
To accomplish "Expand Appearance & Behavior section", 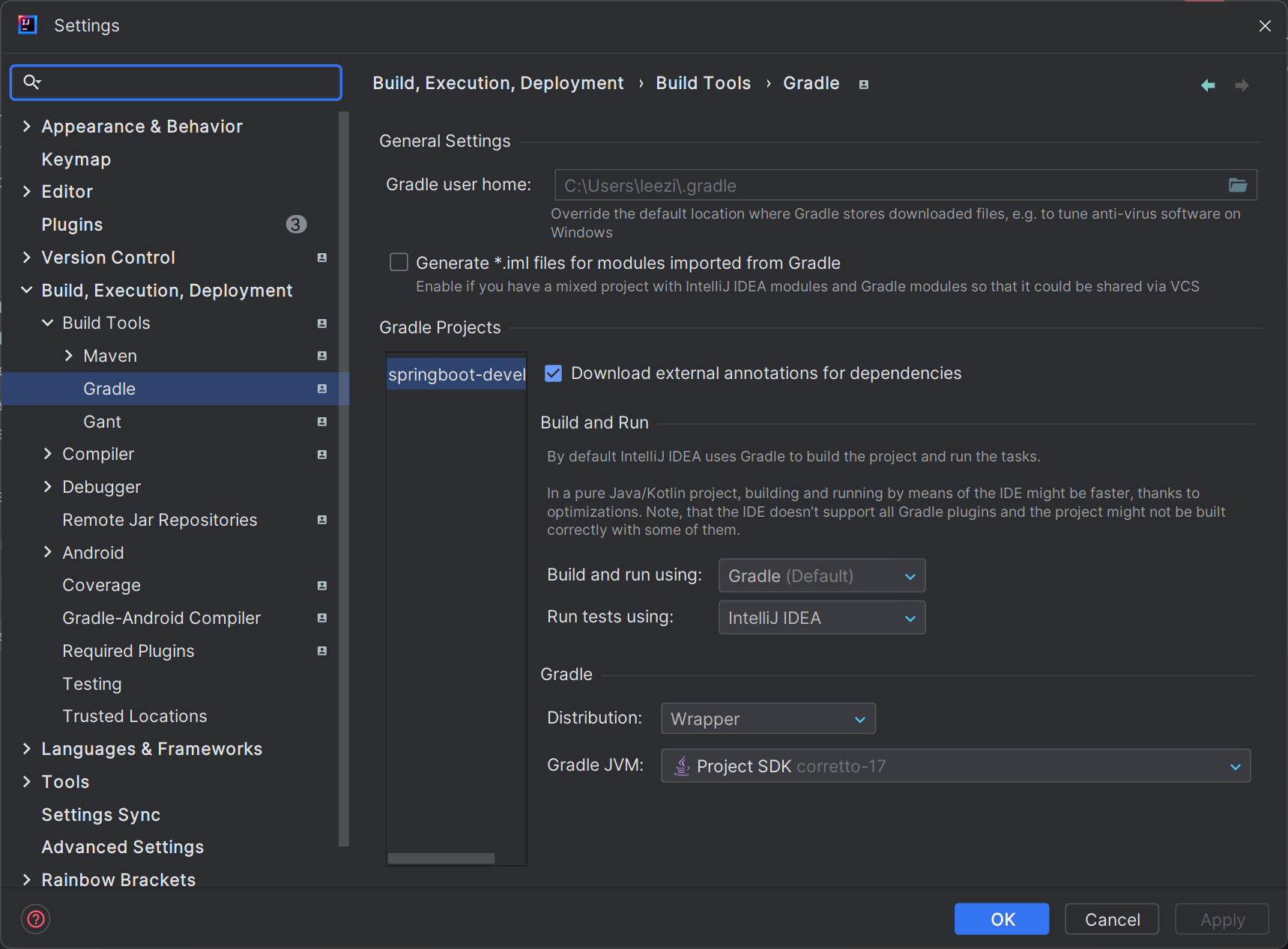I will click(x=27, y=126).
